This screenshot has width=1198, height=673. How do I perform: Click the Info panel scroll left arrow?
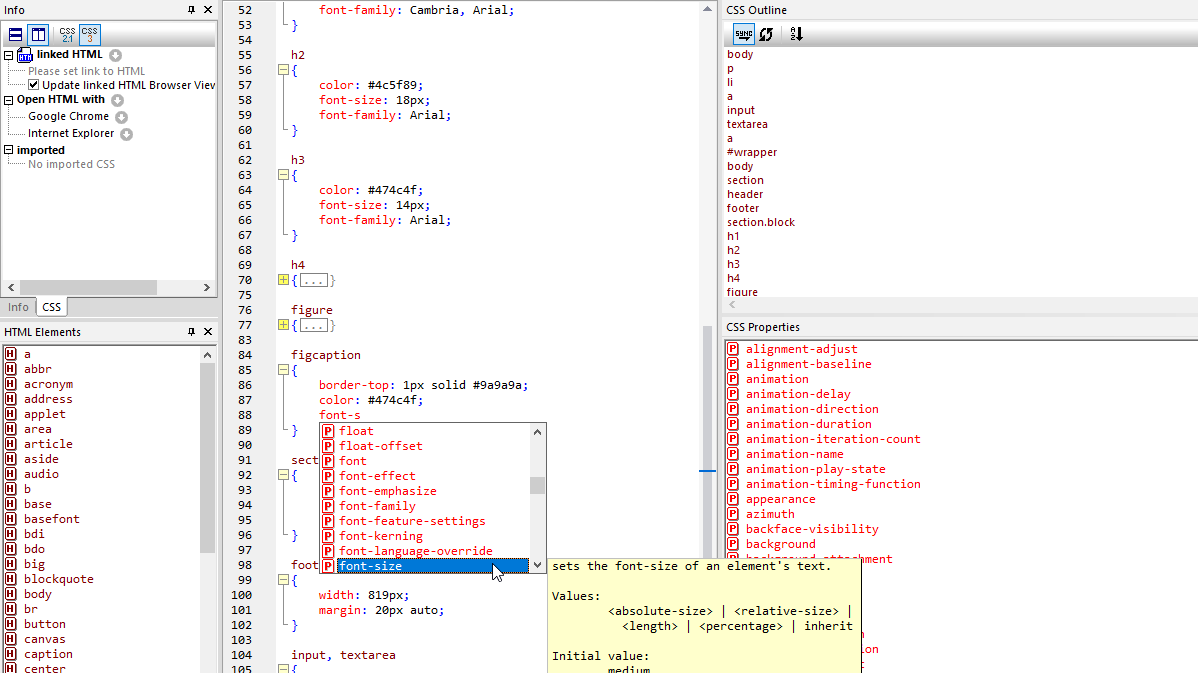(x=11, y=287)
